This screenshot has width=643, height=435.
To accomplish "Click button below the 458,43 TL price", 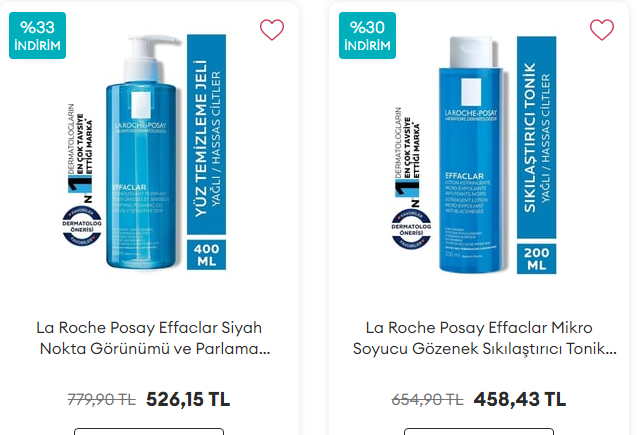I will coord(479,431).
